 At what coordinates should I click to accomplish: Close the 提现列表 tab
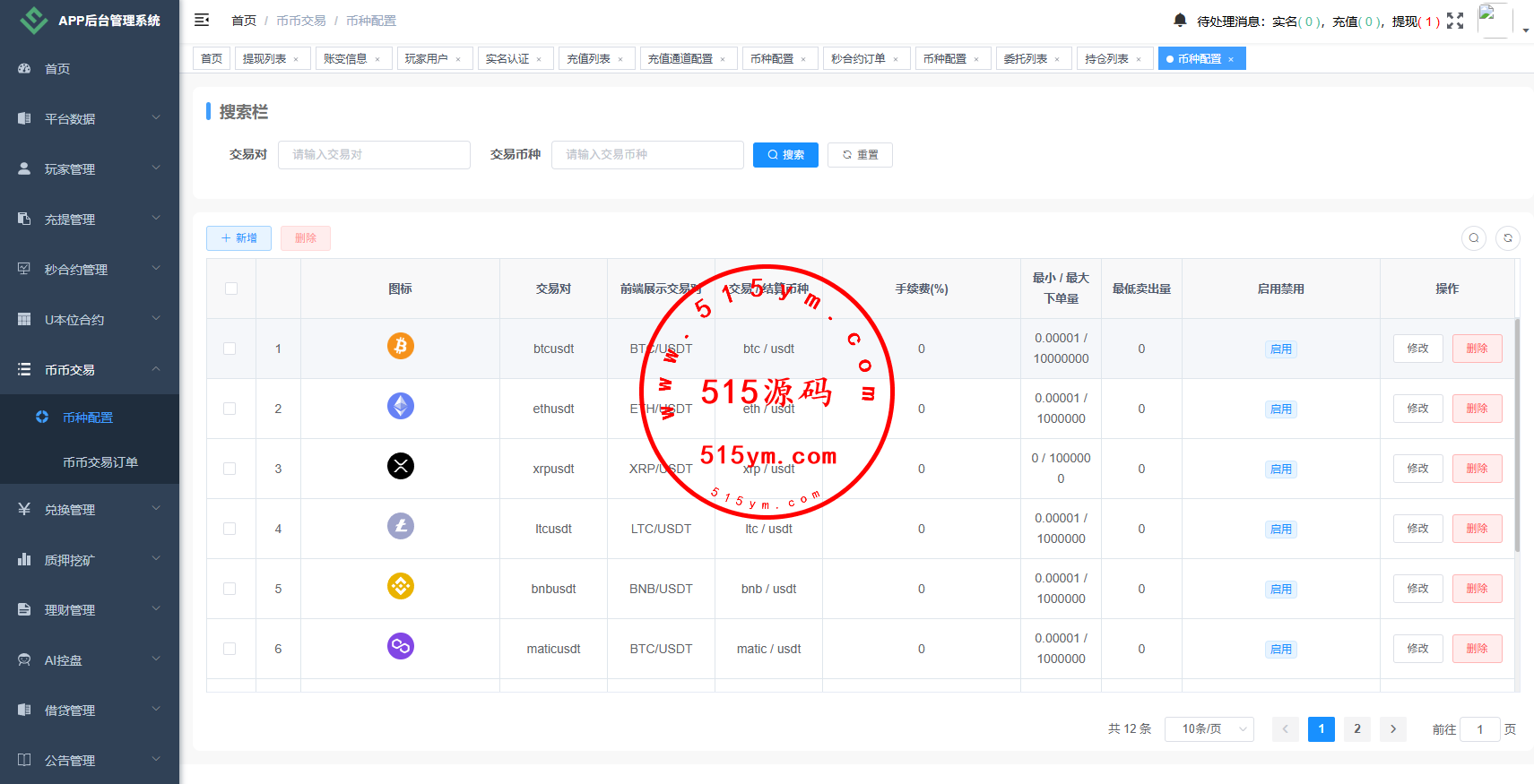[296, 59]
